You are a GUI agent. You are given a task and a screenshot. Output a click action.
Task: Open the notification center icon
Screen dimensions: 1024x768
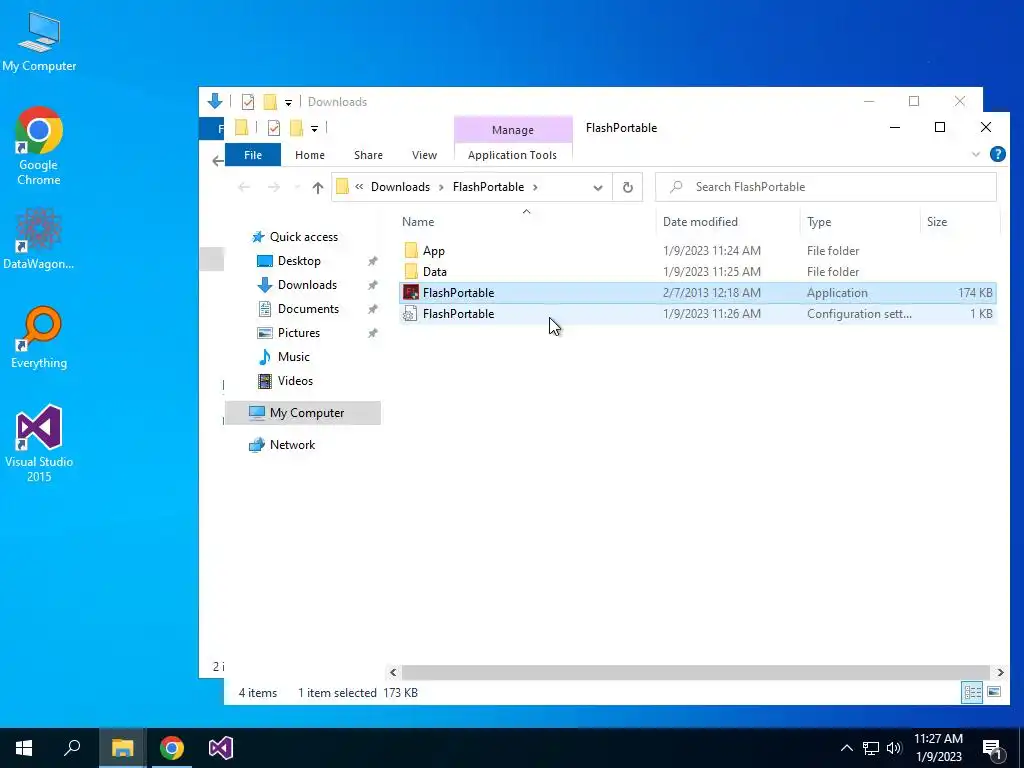pos(992,749)
